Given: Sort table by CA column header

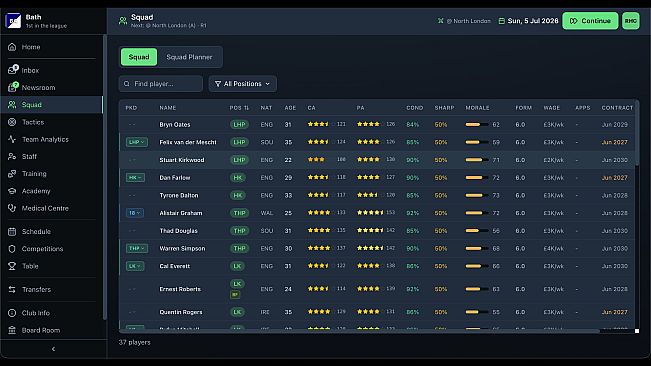Looking at the screenshot, I should tap(311, 108).
